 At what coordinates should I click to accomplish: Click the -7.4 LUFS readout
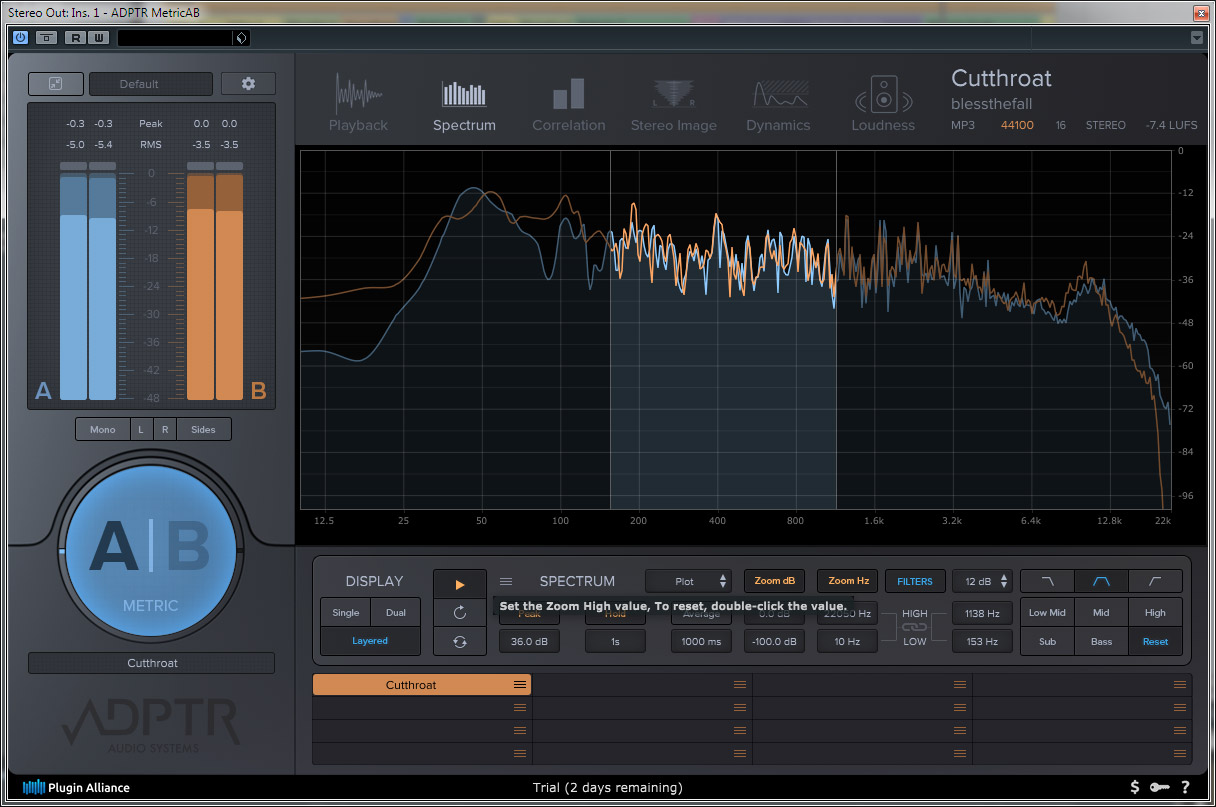point(1172,125)
